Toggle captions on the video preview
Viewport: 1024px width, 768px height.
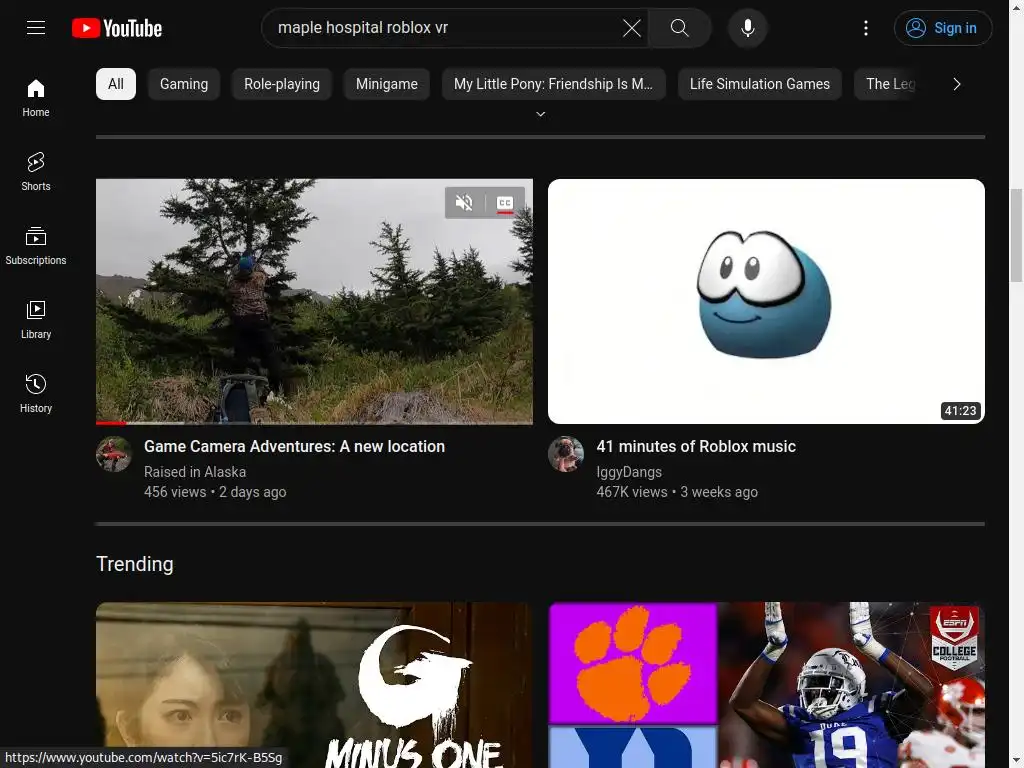click(505, 202)
